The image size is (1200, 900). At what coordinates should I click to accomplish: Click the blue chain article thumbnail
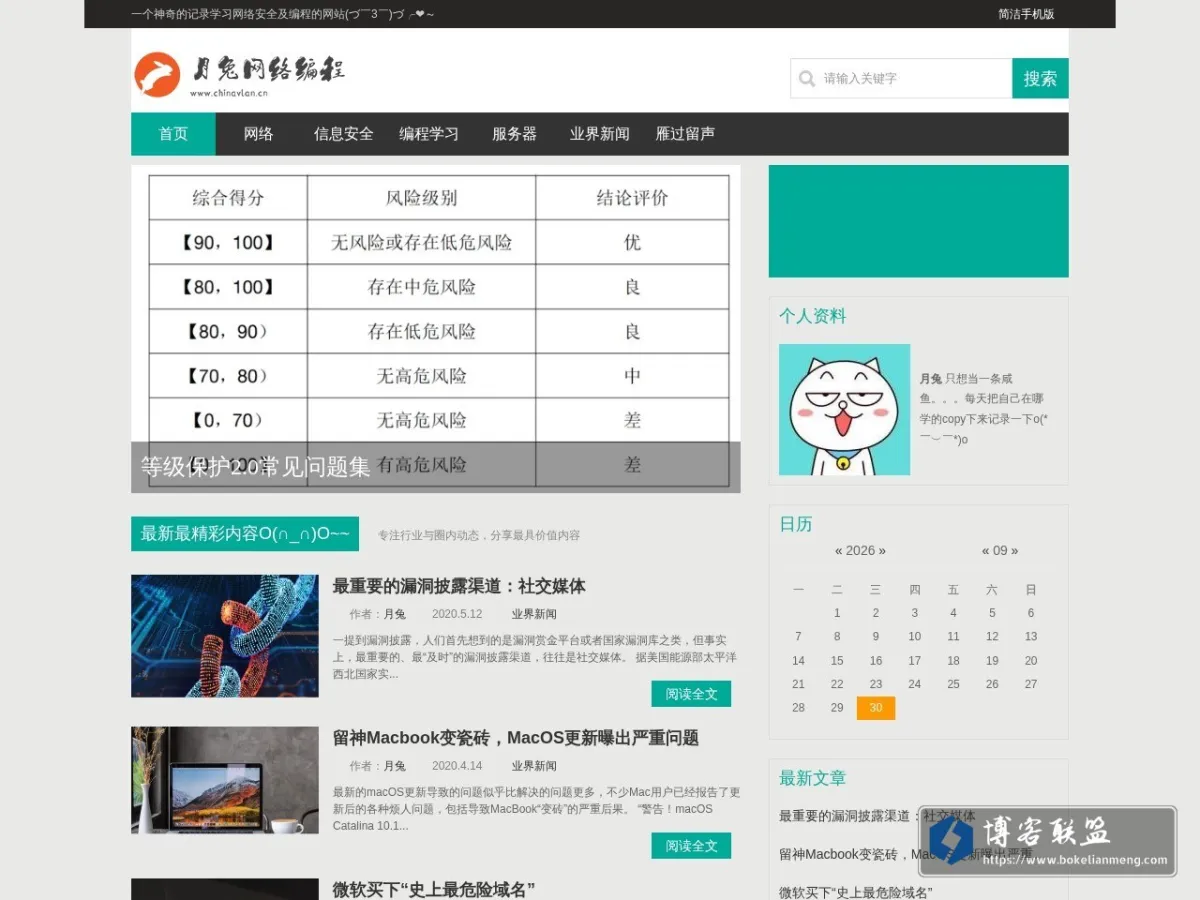tap(225, 636)
